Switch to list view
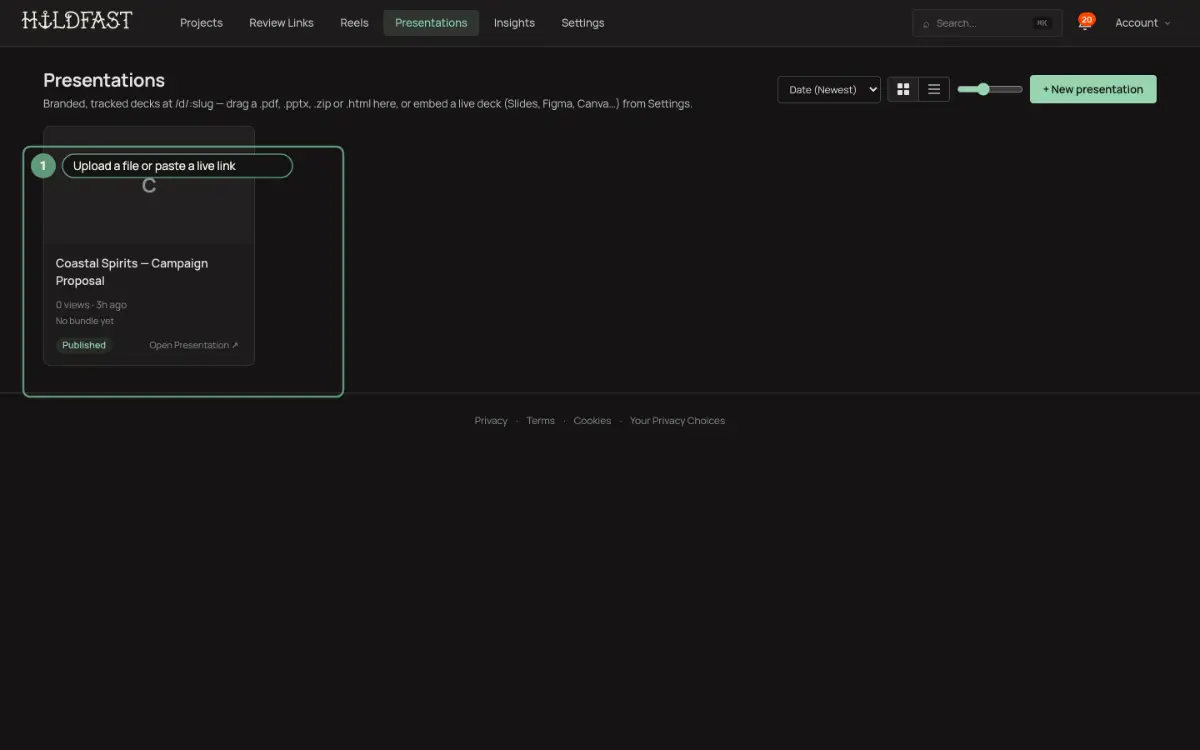This screenshot has width=1200, height=750. pyautogui.click(x=934, y=89)
